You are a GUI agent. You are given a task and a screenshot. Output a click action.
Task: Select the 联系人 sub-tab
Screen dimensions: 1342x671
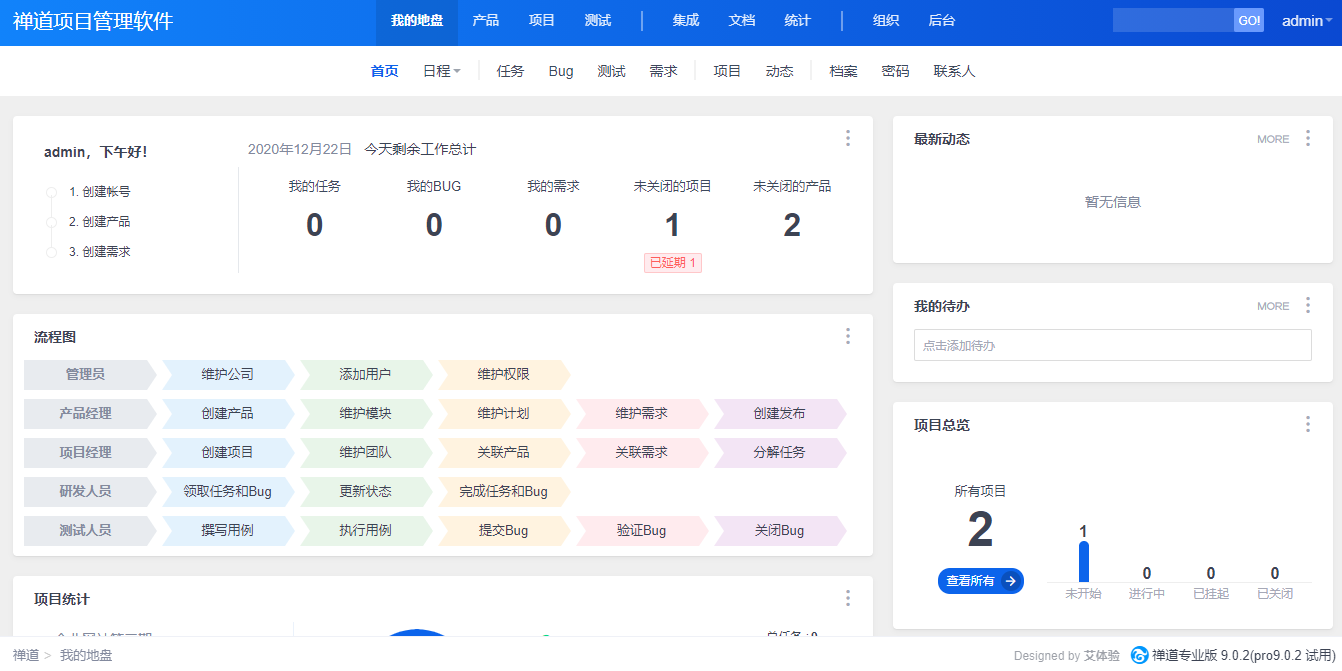[955, 71]
